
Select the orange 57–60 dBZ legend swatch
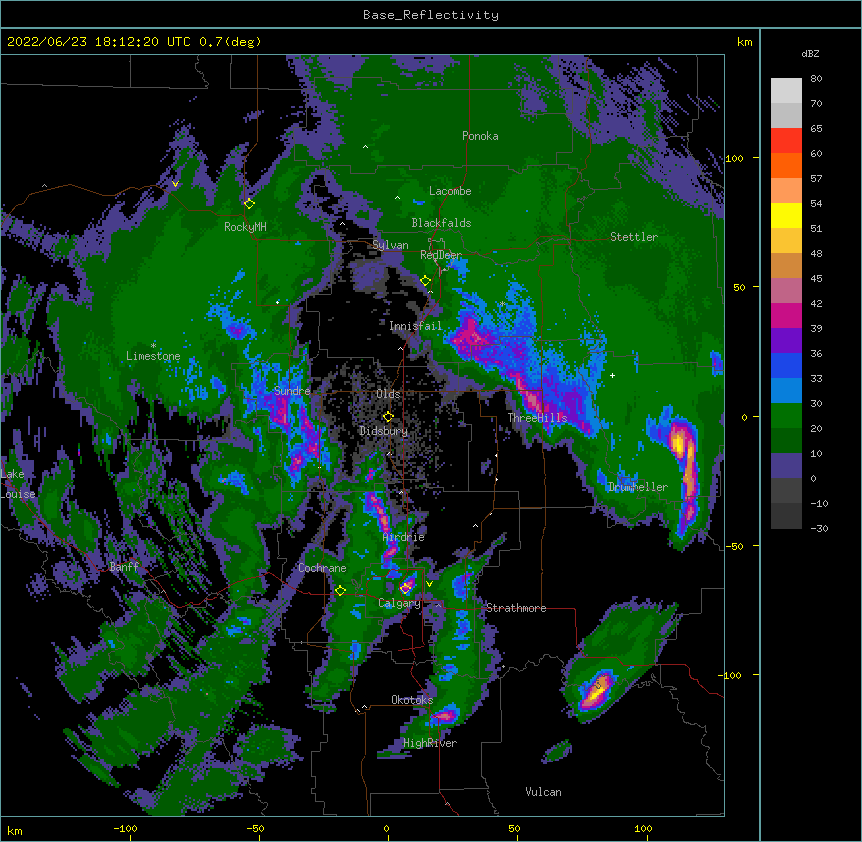click(x=786, y=166)
